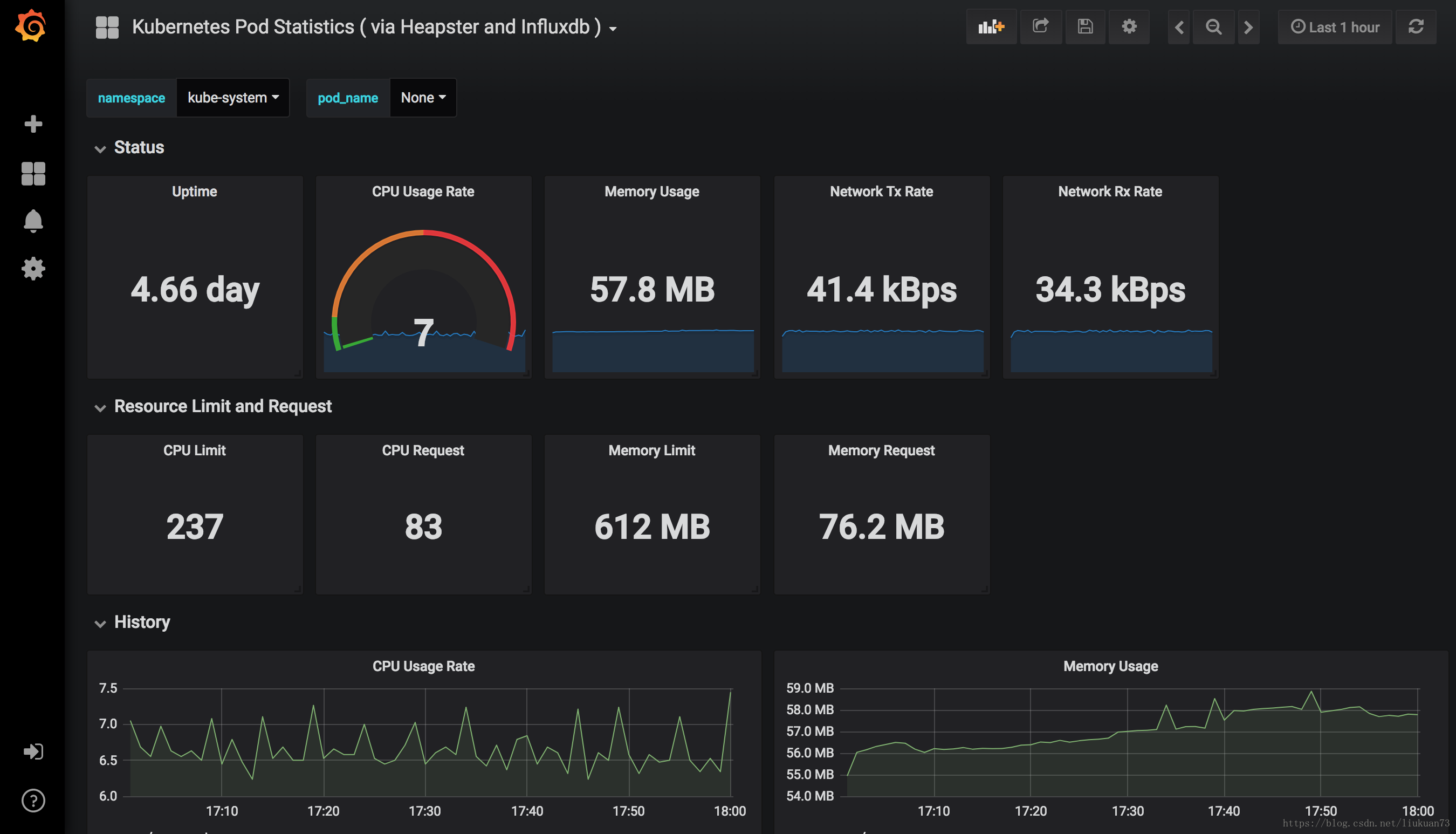Click the Memory Request panel title
Screen dimensions: 1456x834
[x=882, y=451]
